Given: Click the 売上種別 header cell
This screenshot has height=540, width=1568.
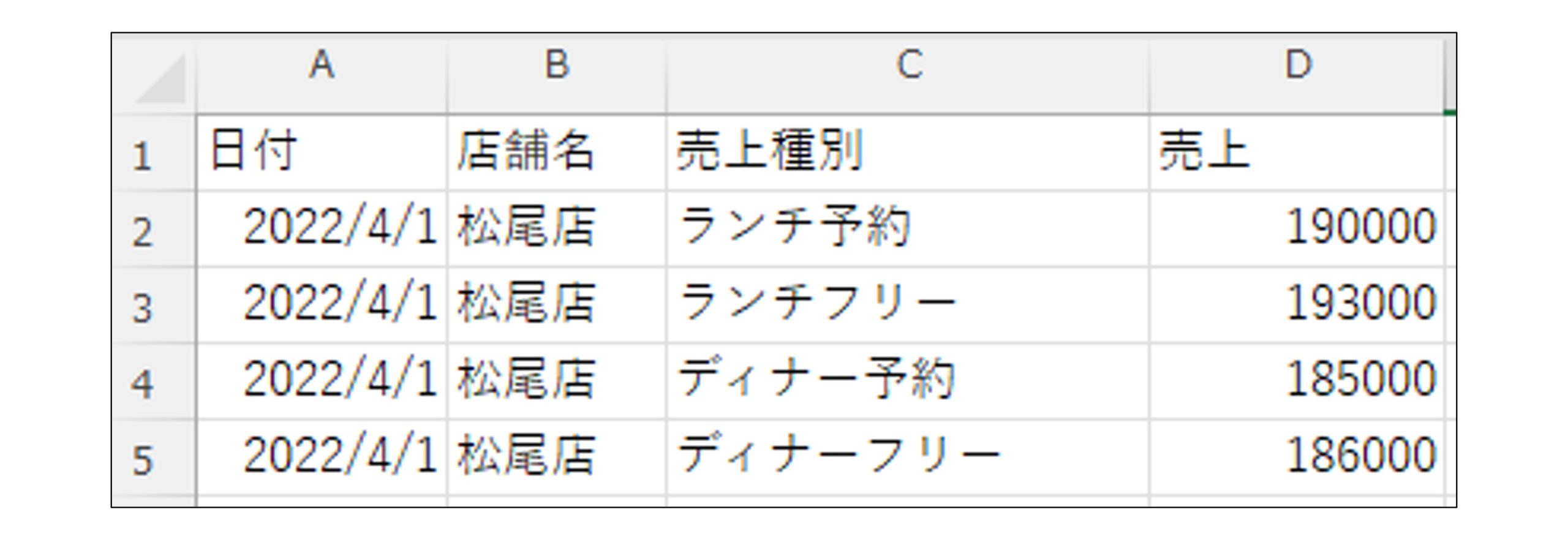Looking at the screenshot, I should click(908, 152).
